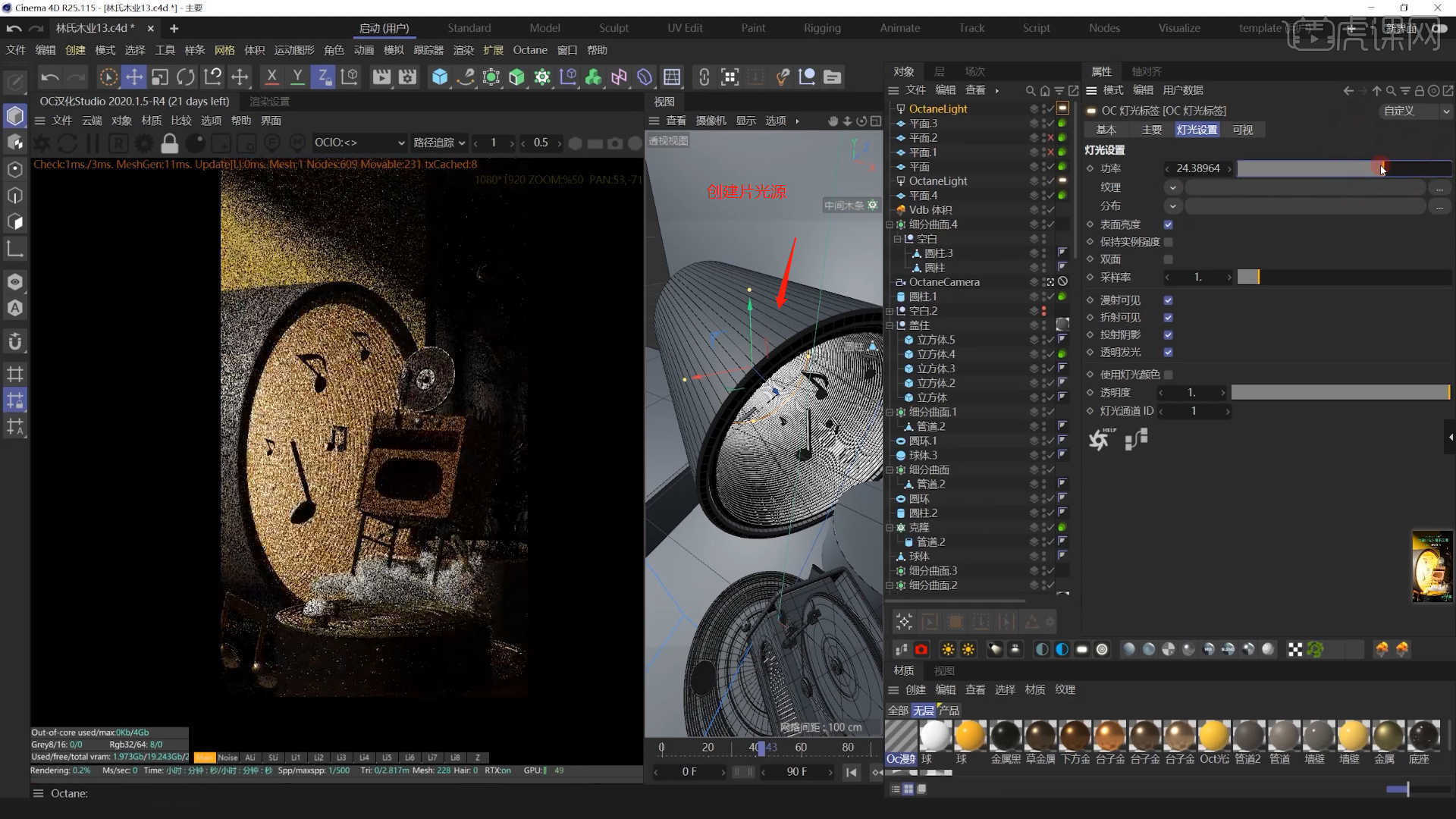
Task: Collapse the 细分曲面.4 tree item
Action: [890, 224]
